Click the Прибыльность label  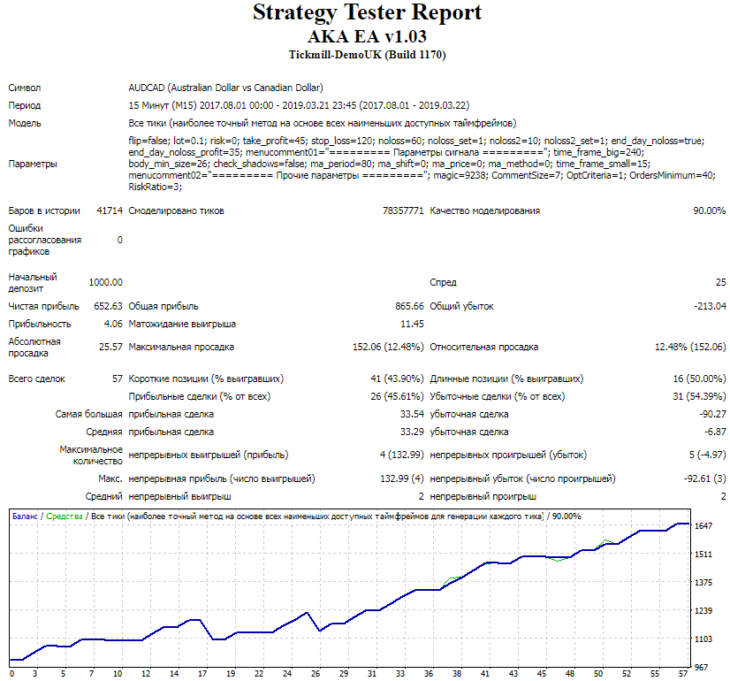tap(40, 324)
